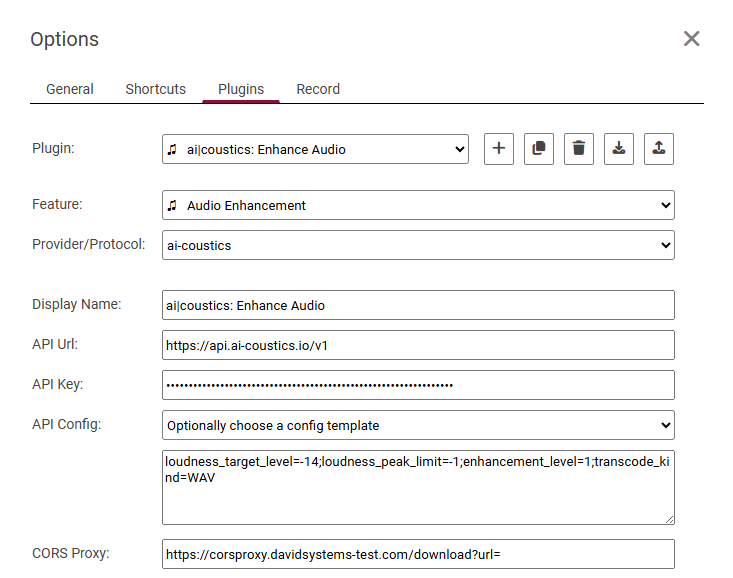This screenshot has width=733, height=578.
Task: Switch to the Record tab
Action: 318,89
